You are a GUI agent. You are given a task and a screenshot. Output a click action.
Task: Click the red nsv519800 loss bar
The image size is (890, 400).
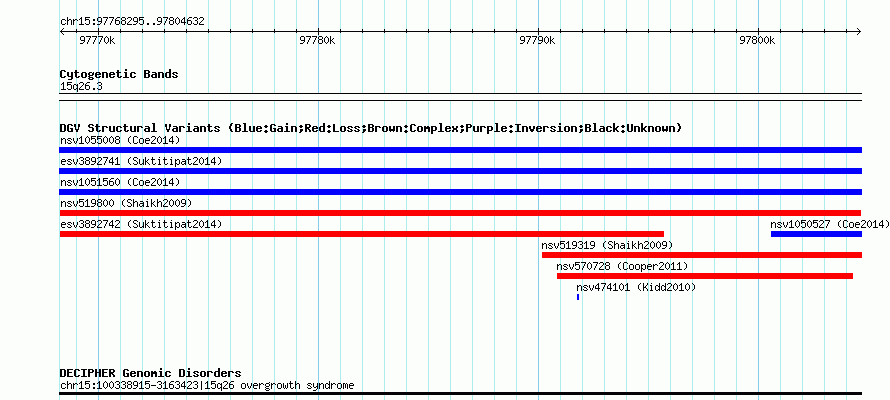click(460, 213)
